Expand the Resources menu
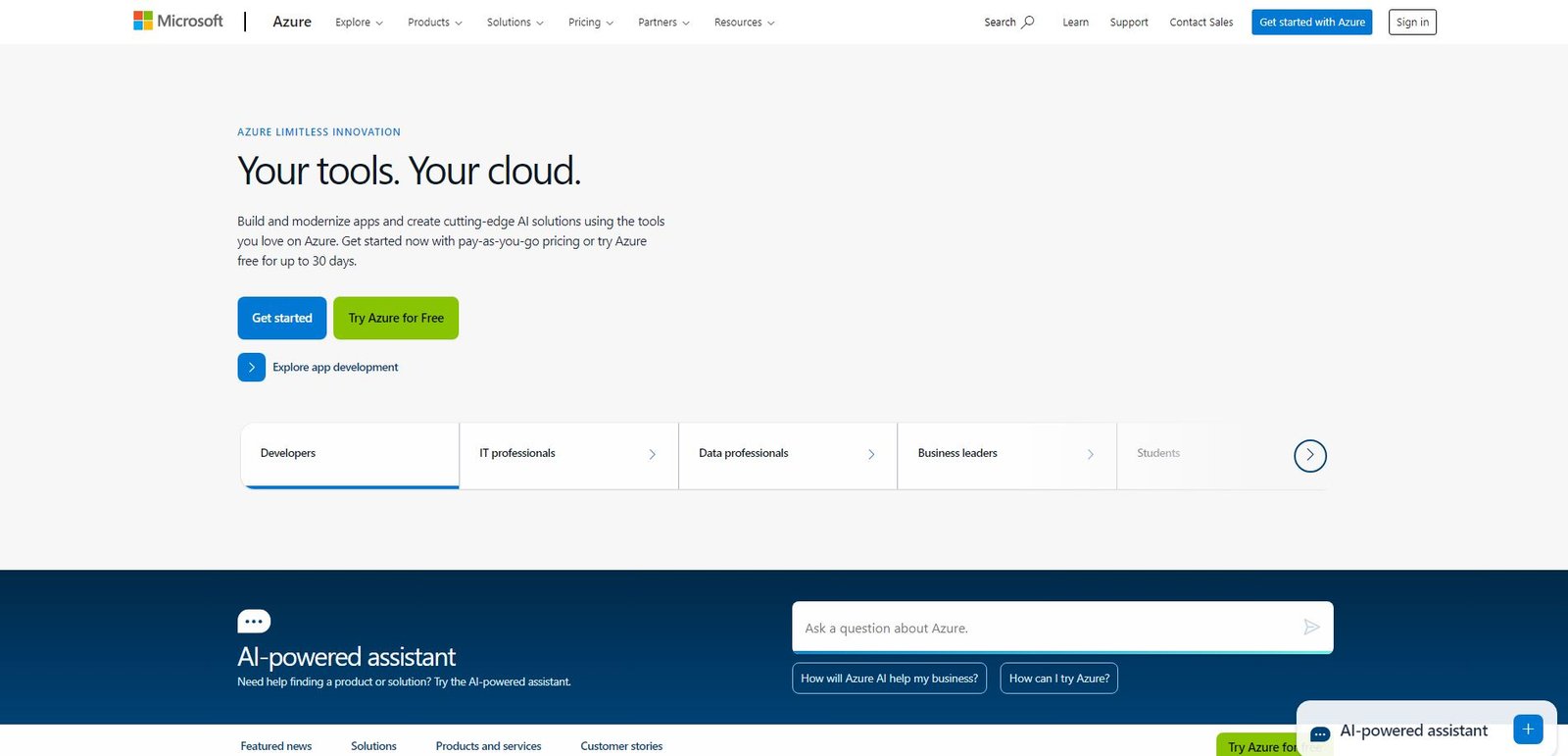 (745, 22)
